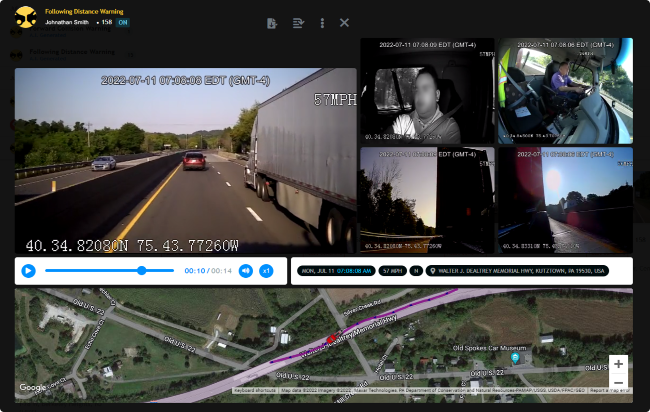Open the document download icon

pos(272,23)
